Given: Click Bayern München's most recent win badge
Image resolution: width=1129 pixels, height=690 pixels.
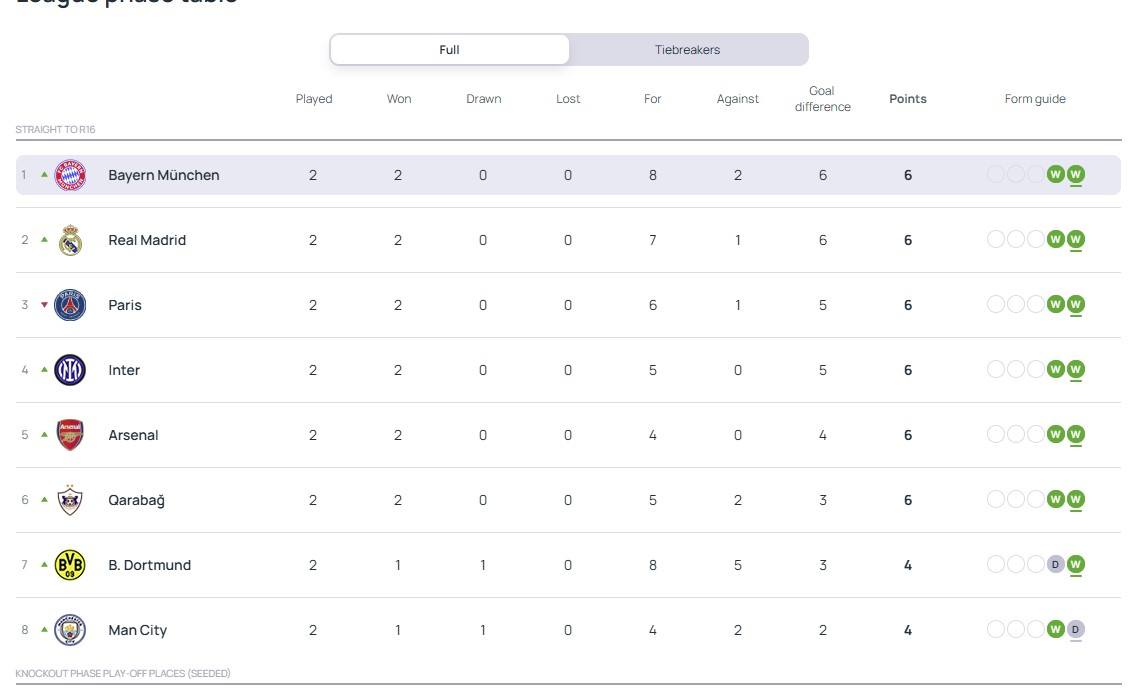Looking at the screenshot, I should pyautogui.click(x=1075, y=175).
